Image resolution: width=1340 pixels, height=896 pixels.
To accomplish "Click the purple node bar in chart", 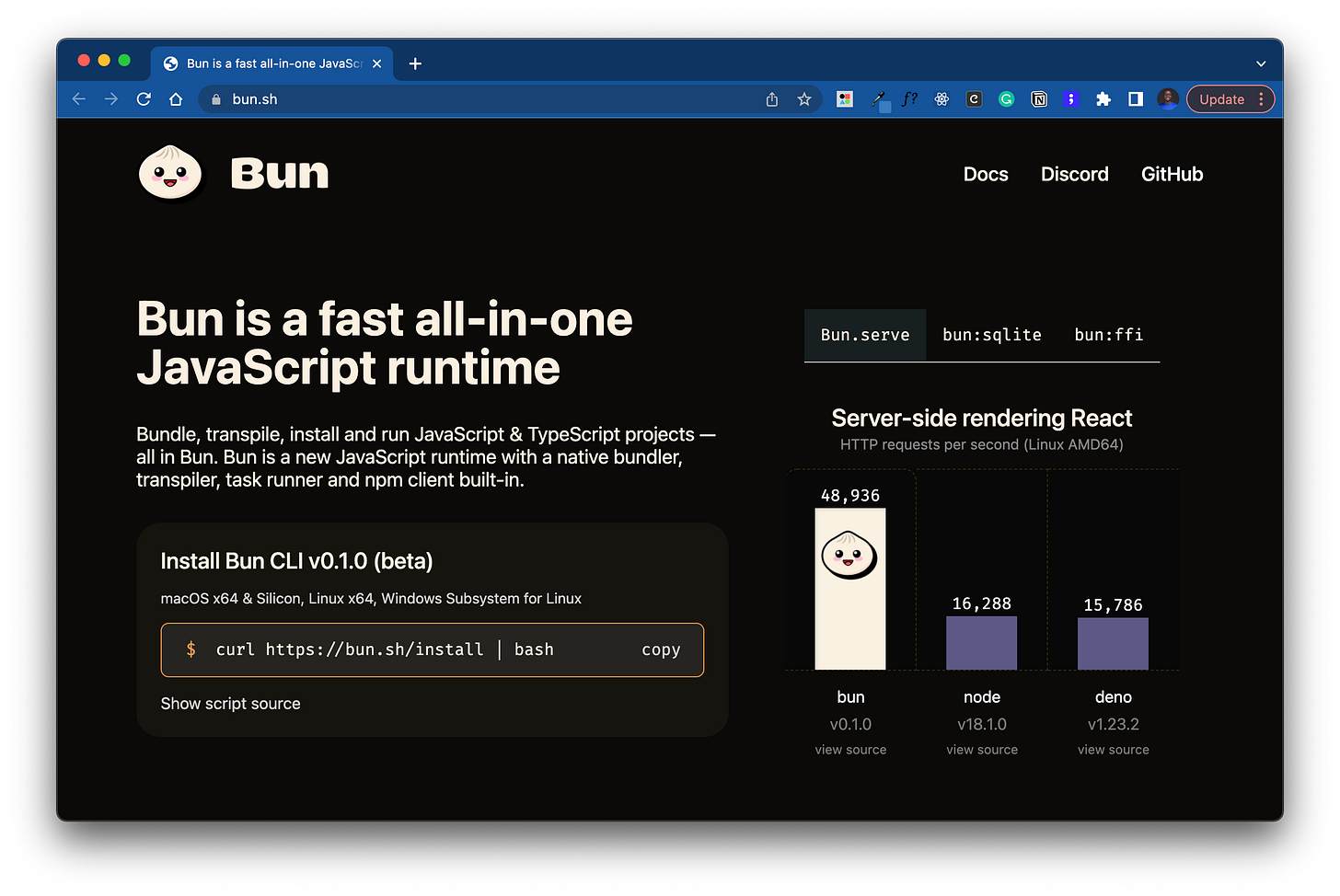I will pos(982,643).
